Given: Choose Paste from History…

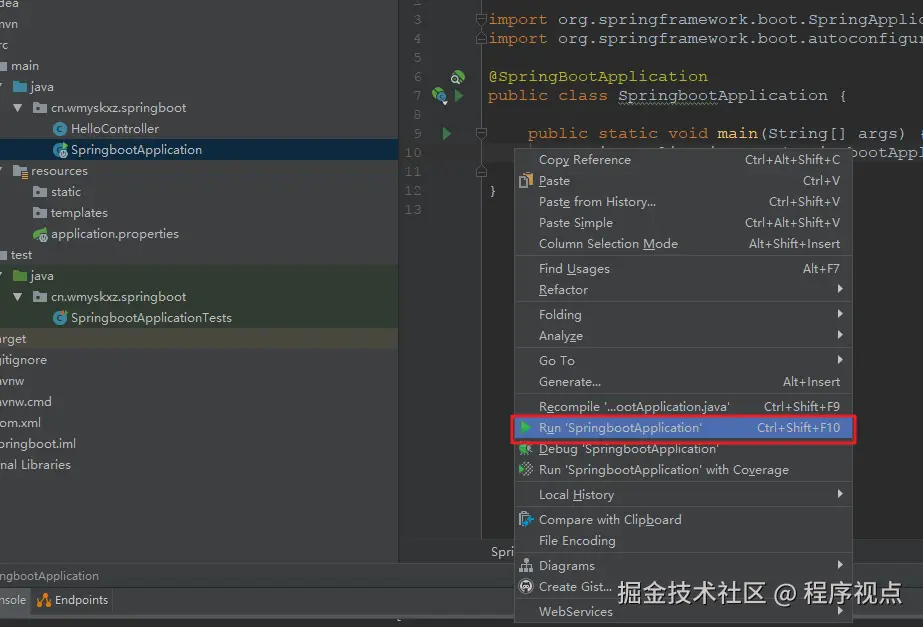Looking at the screenshot, I should pos(683,202).
